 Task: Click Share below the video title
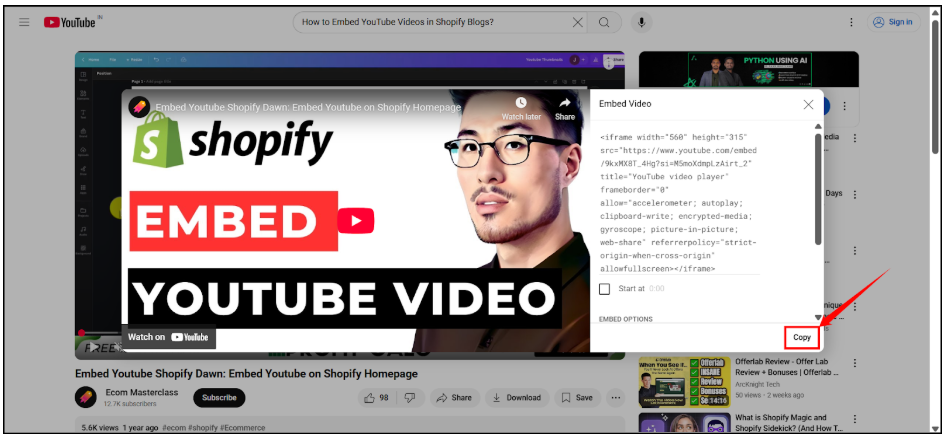454,397
